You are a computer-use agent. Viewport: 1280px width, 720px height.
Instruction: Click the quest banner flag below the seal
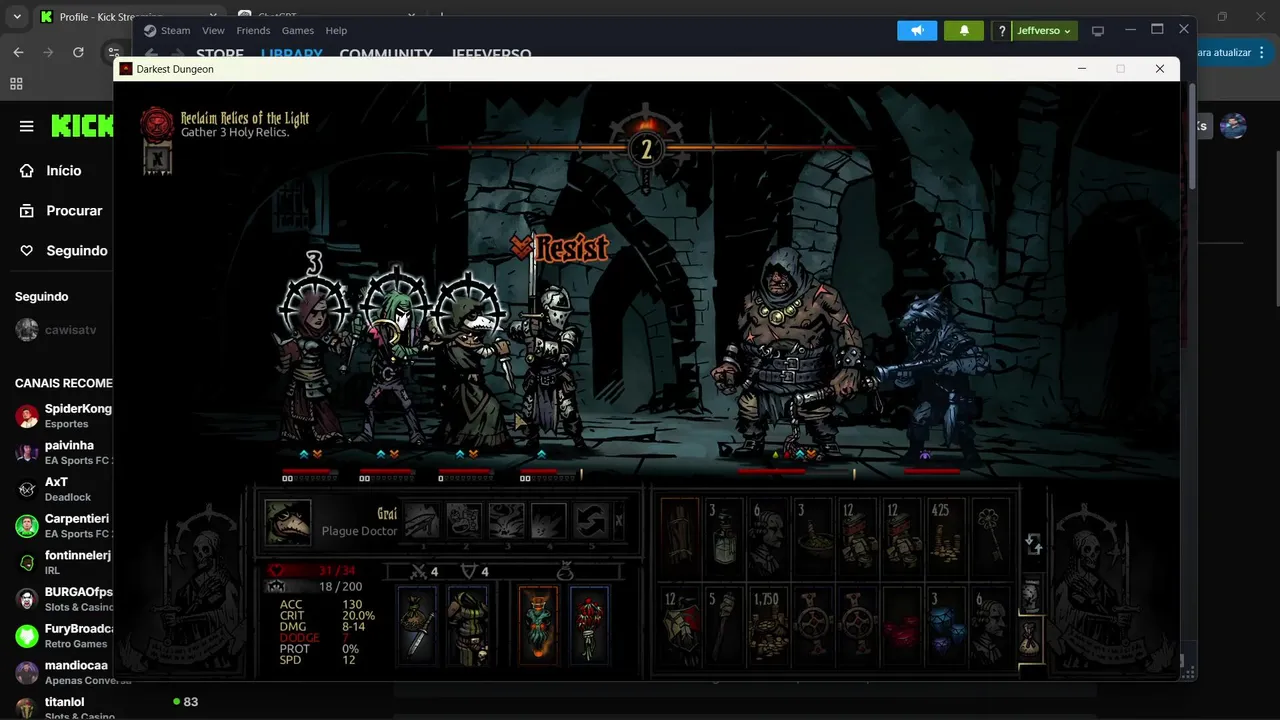[157, 157]
